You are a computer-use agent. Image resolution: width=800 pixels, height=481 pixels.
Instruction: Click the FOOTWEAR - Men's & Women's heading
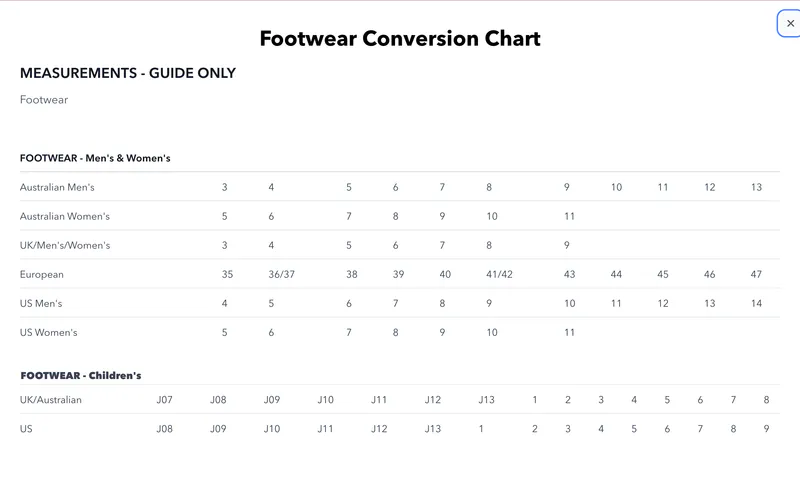[95, 158]
